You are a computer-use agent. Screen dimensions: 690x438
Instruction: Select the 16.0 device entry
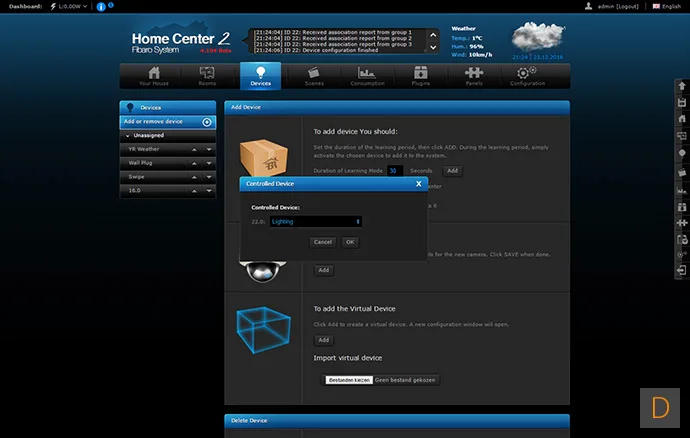pyautogui.click(x=134, y=191)
